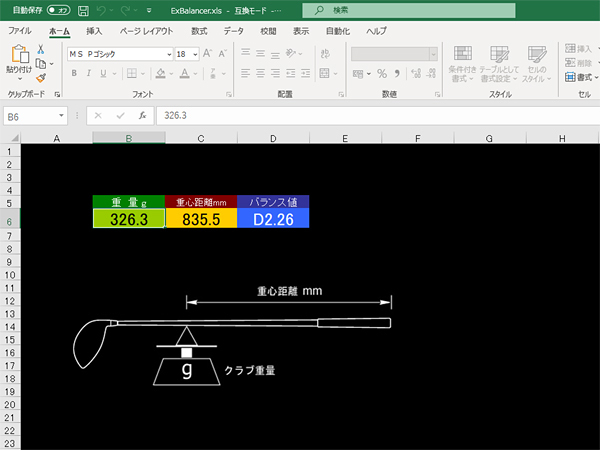Click the Percent Style icon
This screenshot has height=450, width=600.
(382, 73)
